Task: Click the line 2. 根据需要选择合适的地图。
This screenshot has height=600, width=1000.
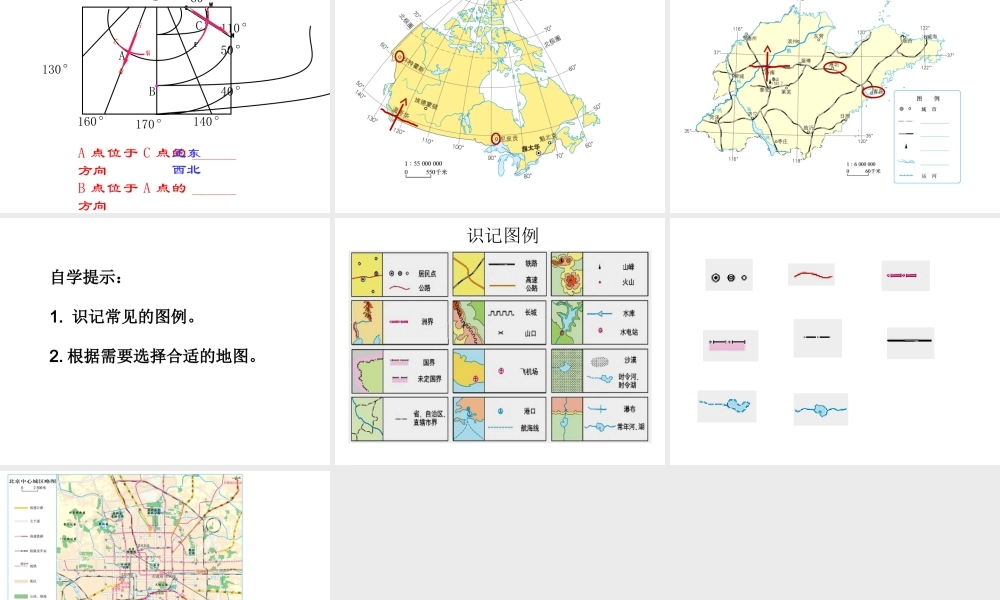Action: 154,356
